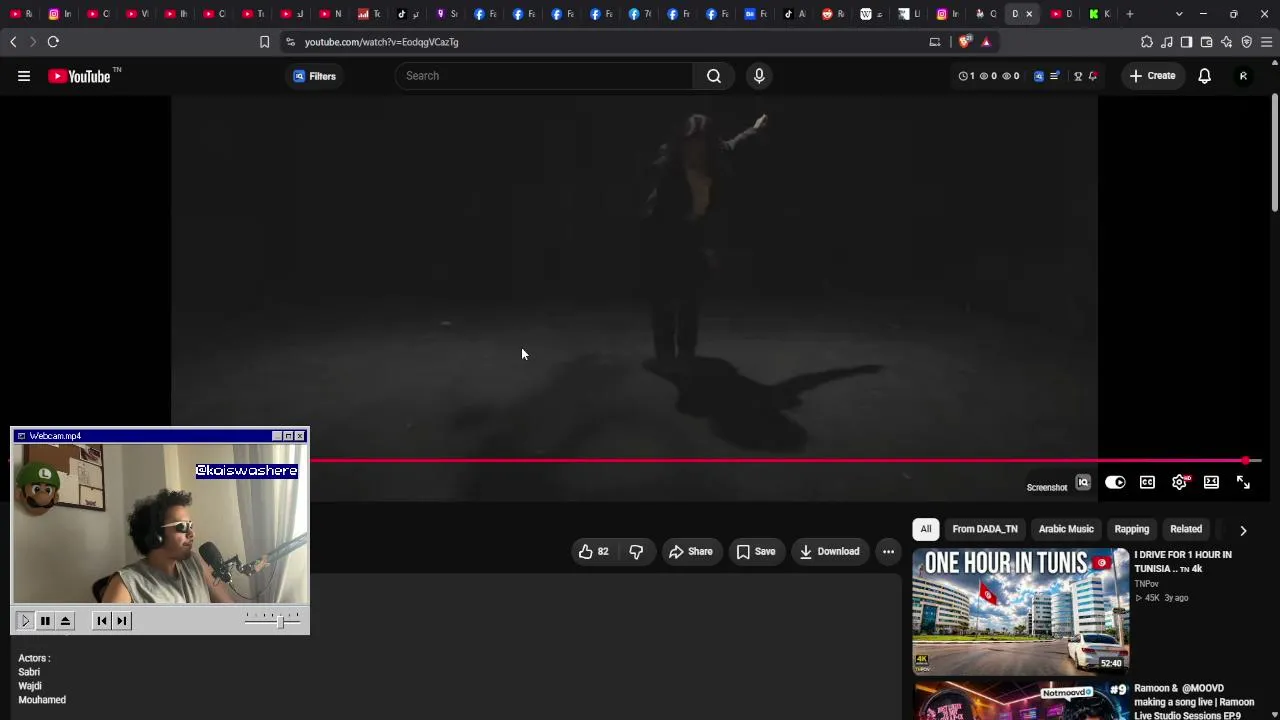Open the browser extensions puzzle icon

click(x=1147, y=42)
